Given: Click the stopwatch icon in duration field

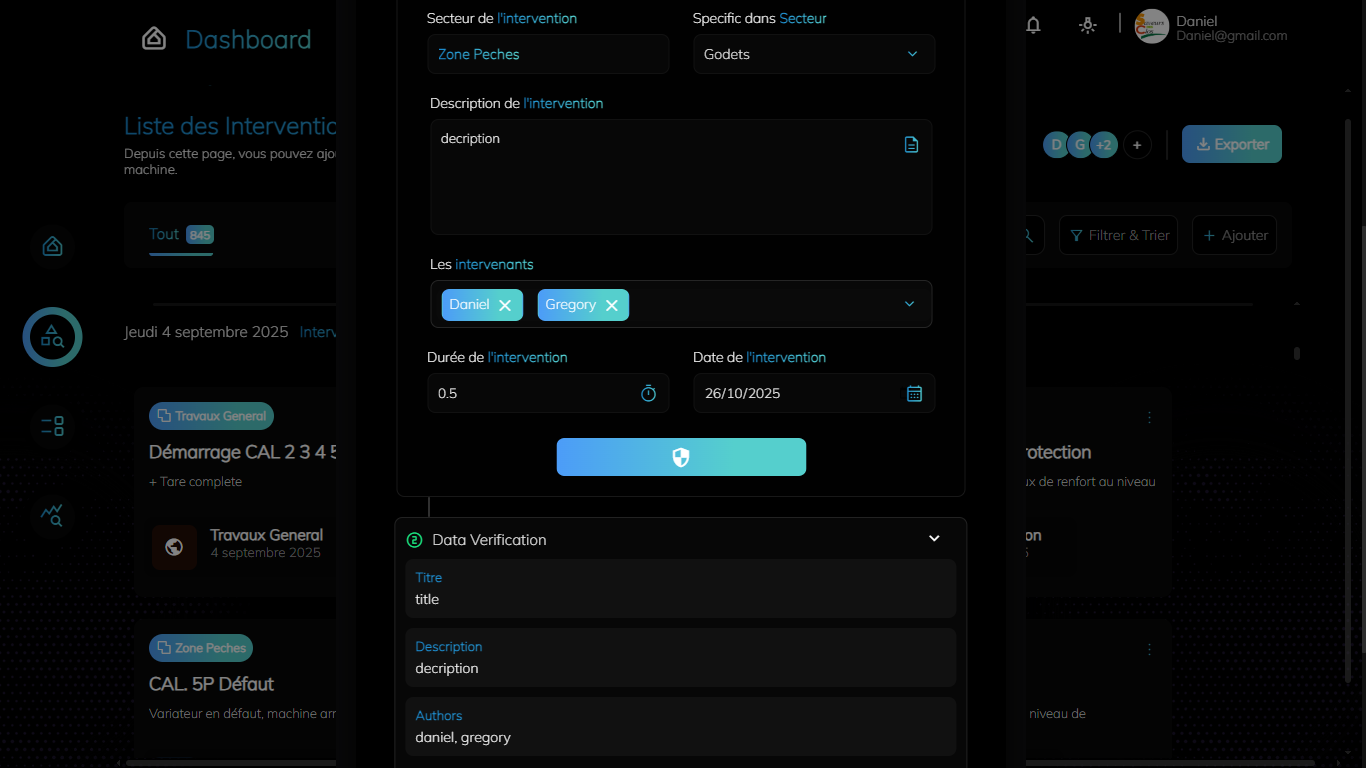Looking at the screenshot, I should pos(648,394).
